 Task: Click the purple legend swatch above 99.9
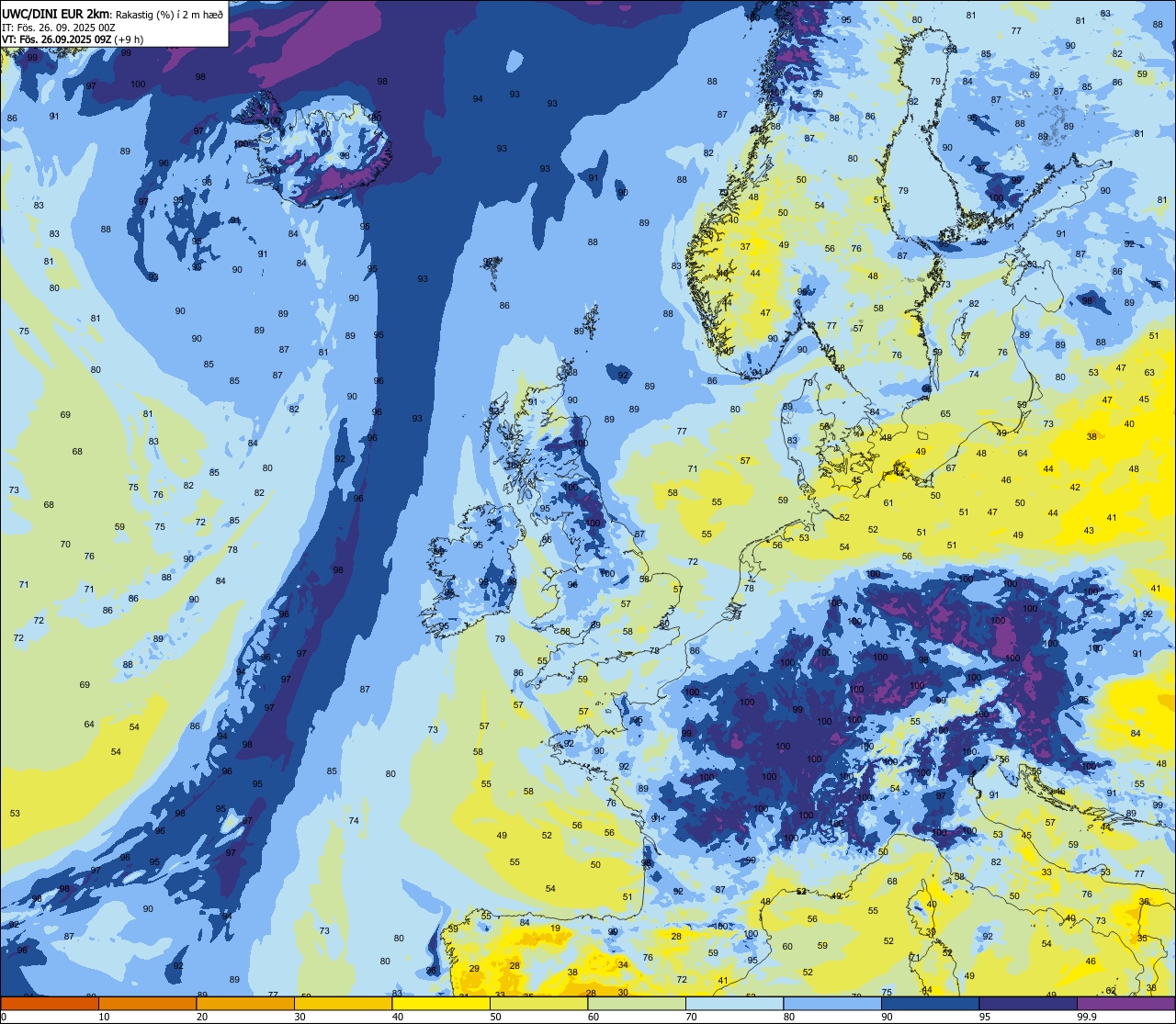point(1125,1004)
